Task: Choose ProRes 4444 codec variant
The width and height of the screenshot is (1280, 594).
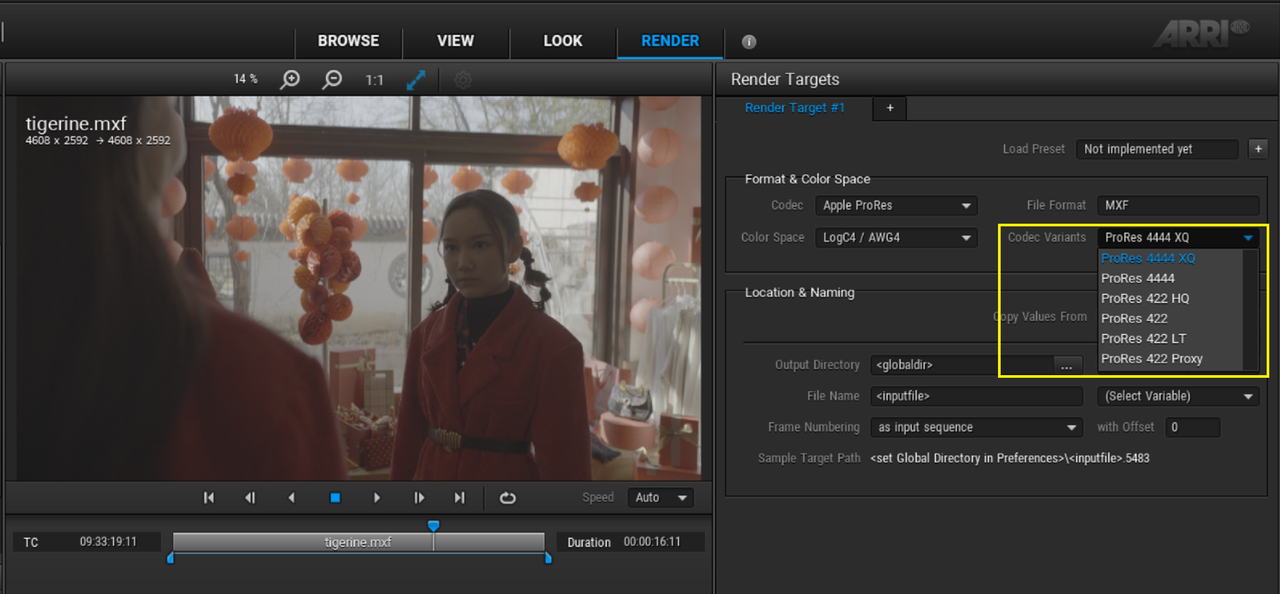Action: pyautogui.click(x=1170, y=278)
